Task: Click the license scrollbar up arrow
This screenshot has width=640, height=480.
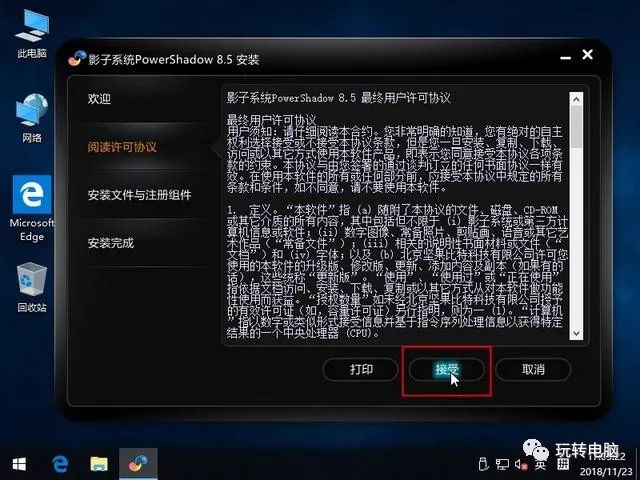Action: (x=576, y=99)
